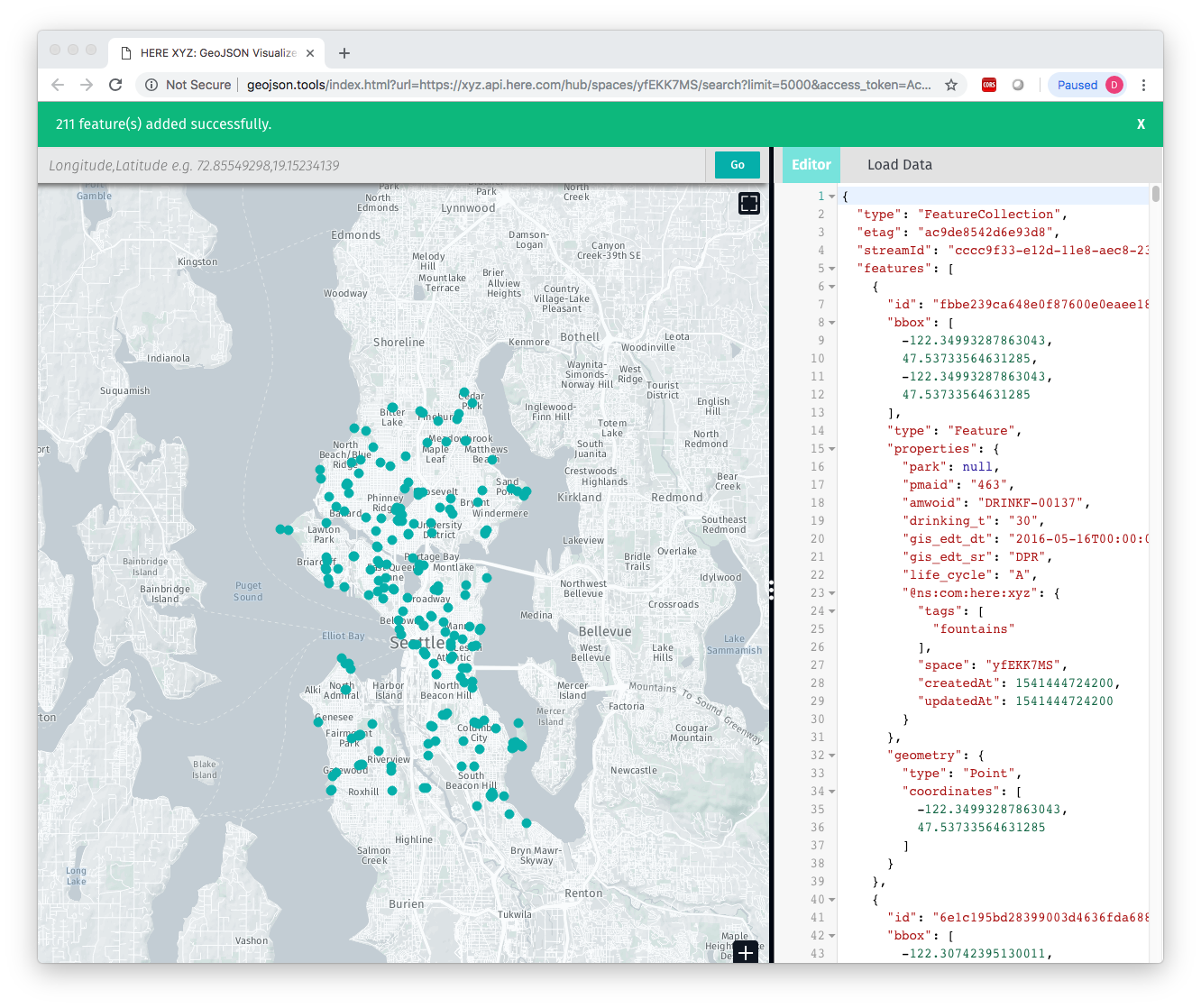
Task: Click the browser forward arrow
Action: tap(87, 85)
